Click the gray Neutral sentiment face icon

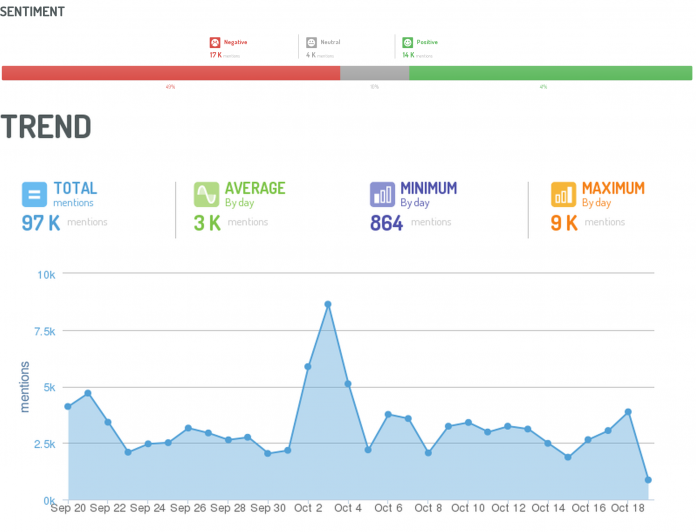click(311, 43)
